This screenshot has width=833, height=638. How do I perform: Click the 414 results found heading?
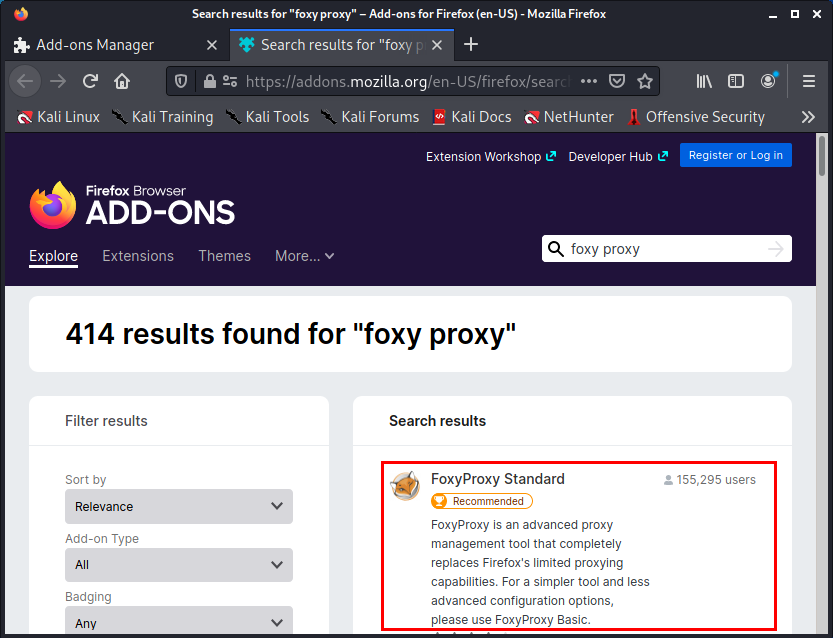[x=291, y=334]
